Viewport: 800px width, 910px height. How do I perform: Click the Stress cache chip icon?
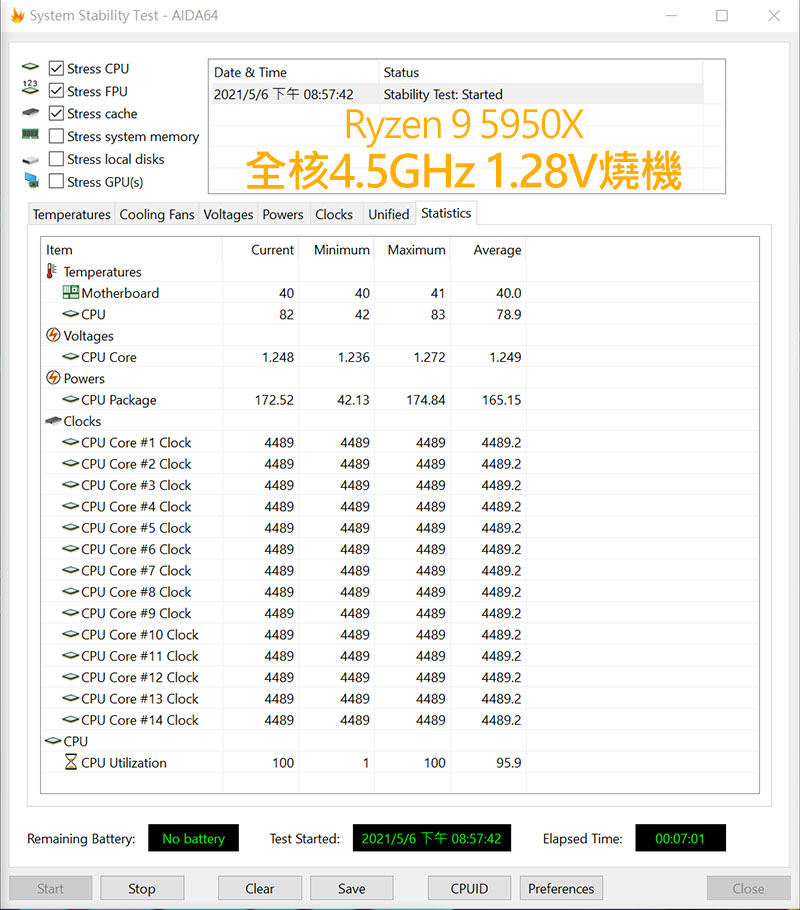coord(30,112)
